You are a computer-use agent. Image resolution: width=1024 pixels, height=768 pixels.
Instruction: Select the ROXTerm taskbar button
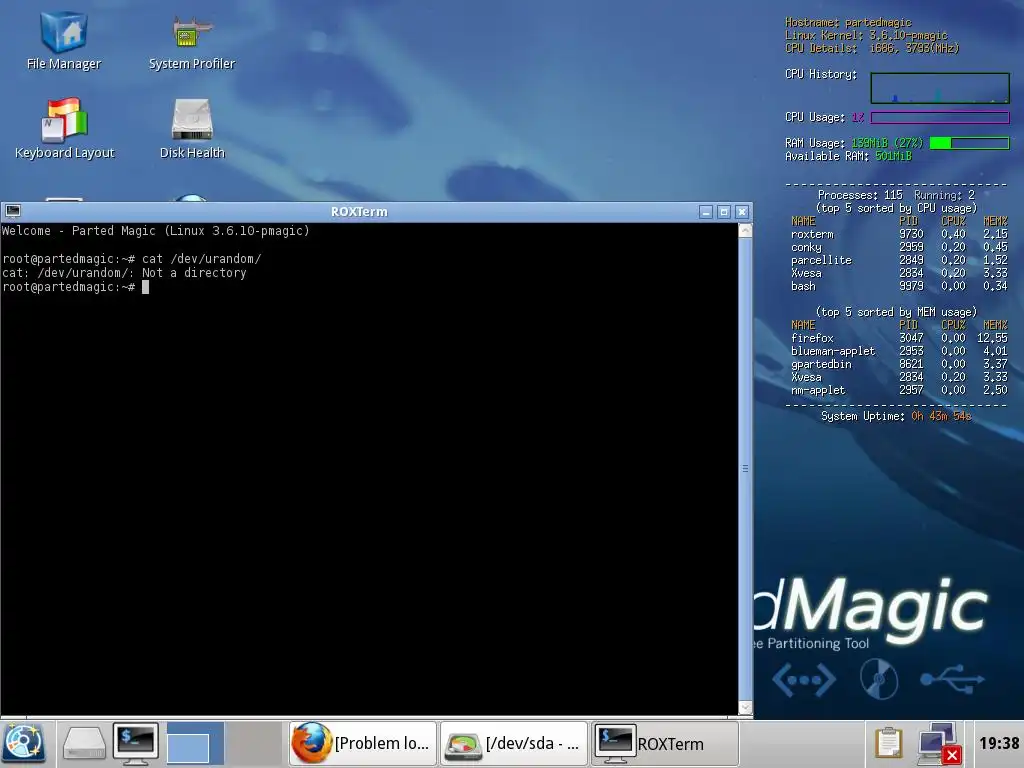[665, 743]
